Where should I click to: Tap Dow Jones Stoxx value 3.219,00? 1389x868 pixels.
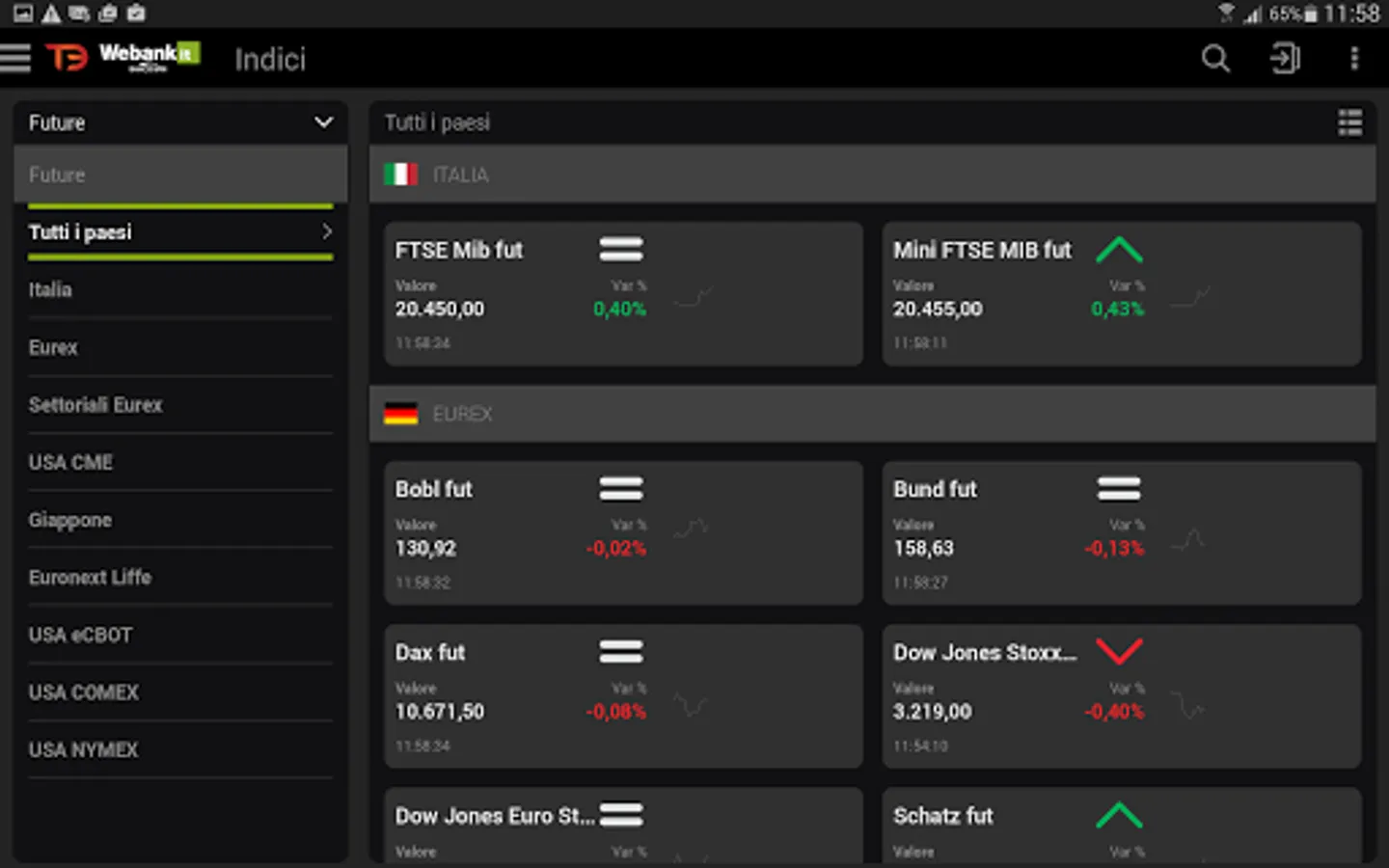932,711
